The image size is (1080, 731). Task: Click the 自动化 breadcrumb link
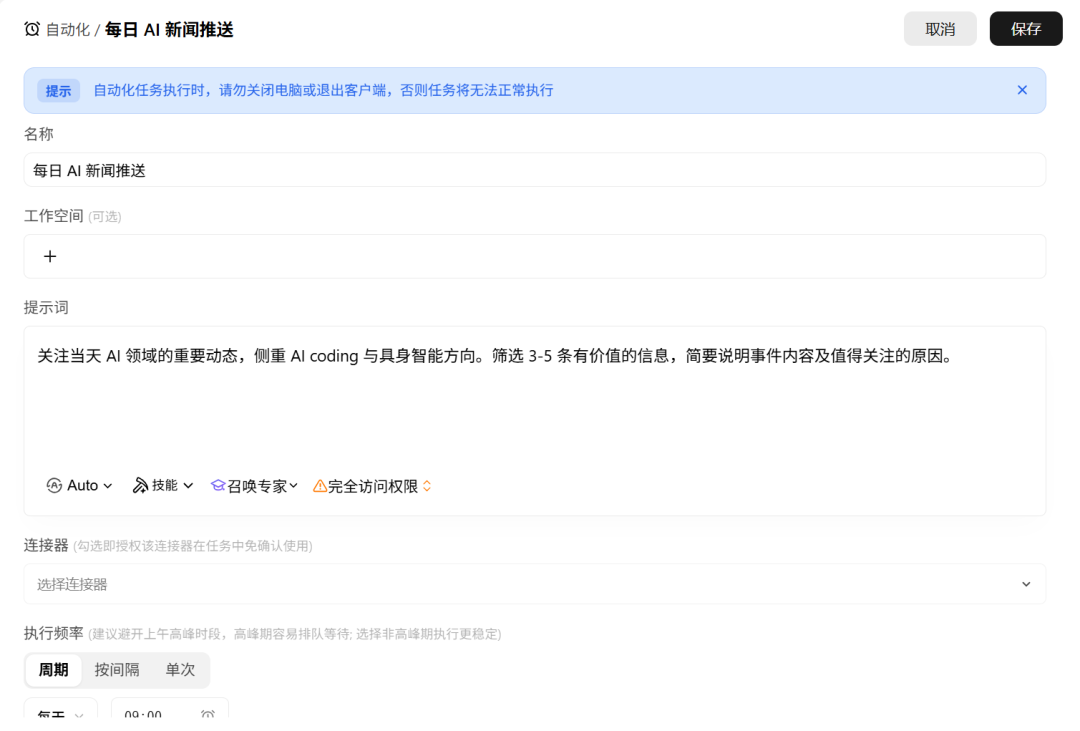tap(68, 30)
